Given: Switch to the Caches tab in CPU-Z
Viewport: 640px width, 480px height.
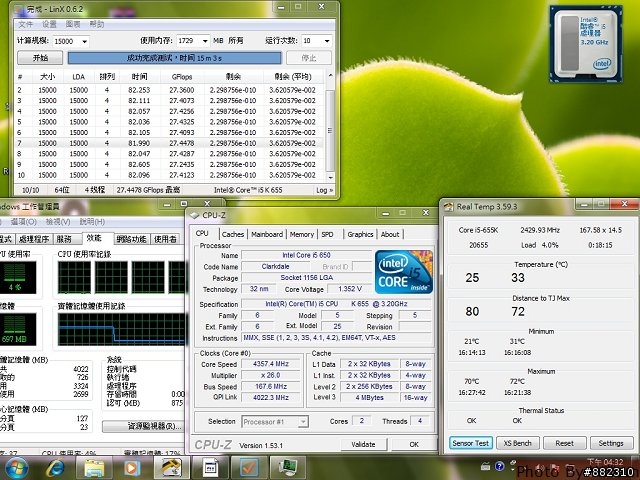Looking at the screenshot, I should point(233,234).
